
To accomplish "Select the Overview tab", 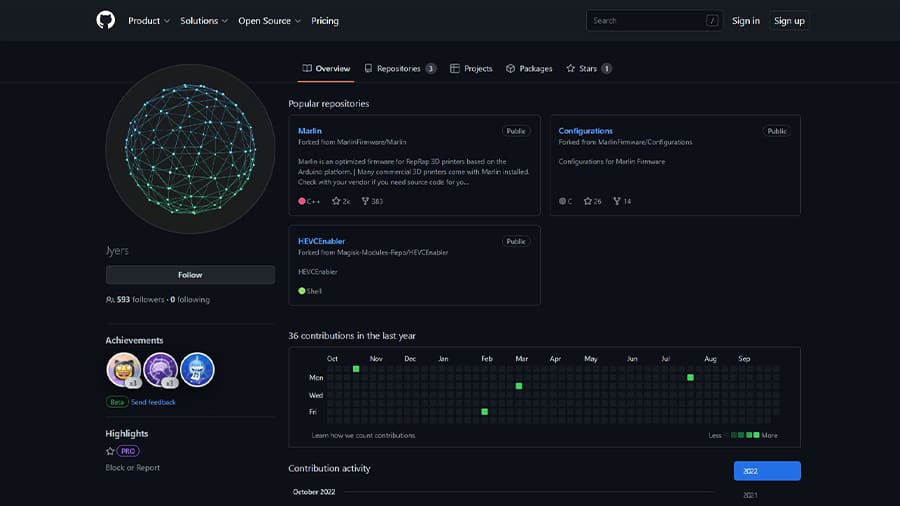I will [326, 68].
